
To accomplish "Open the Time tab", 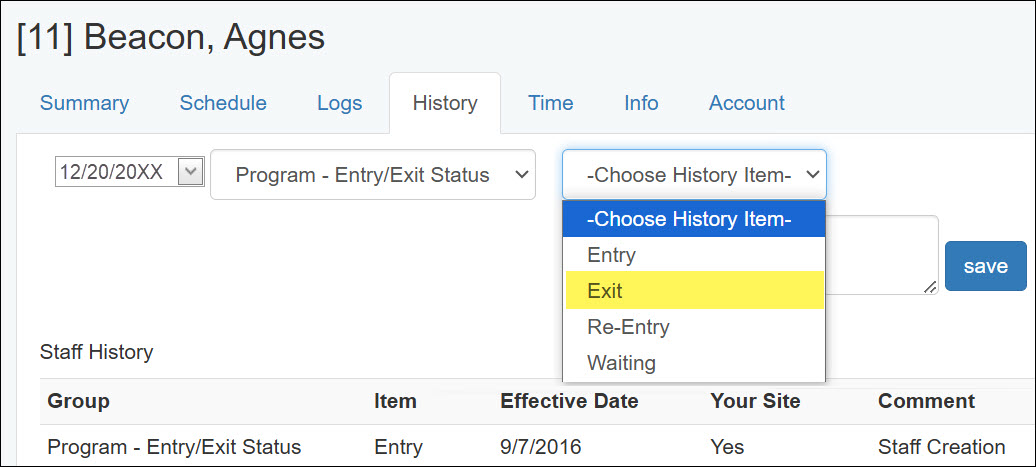I will pyautogui.click(x=551, y=103).
